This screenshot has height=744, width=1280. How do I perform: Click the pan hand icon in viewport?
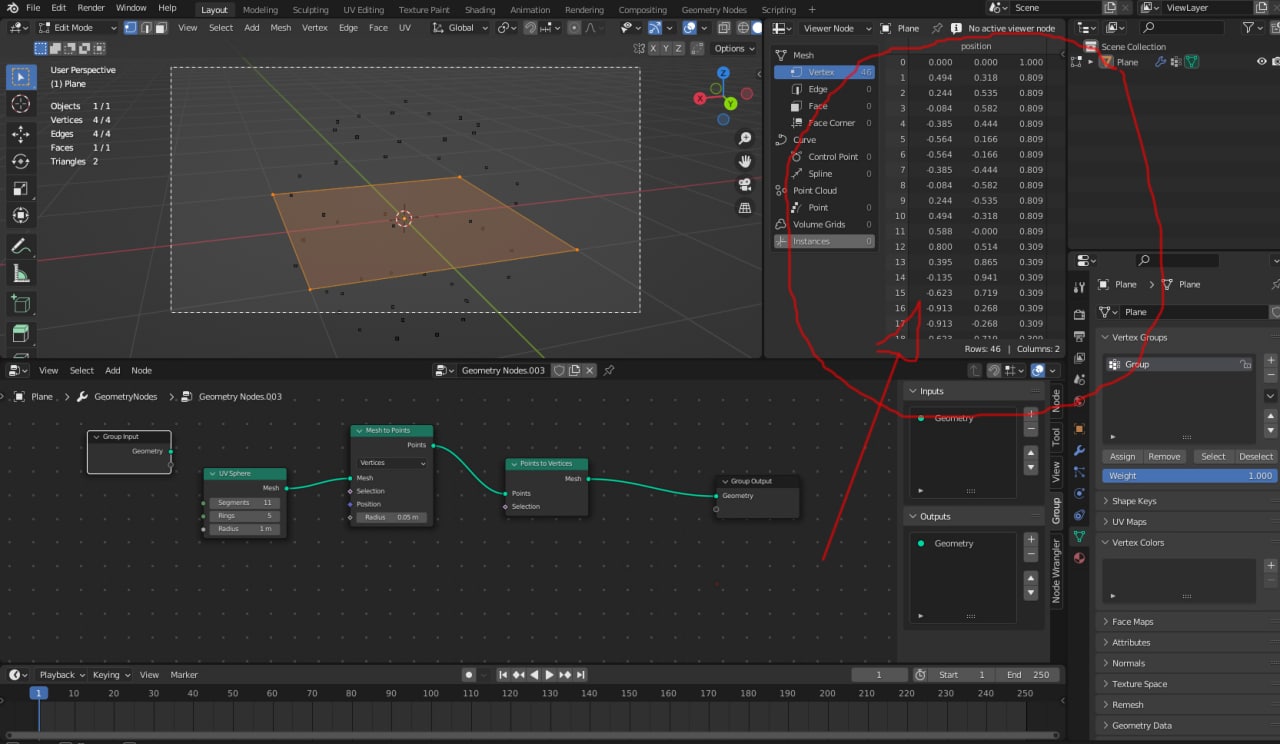click(x=744, y=161)
